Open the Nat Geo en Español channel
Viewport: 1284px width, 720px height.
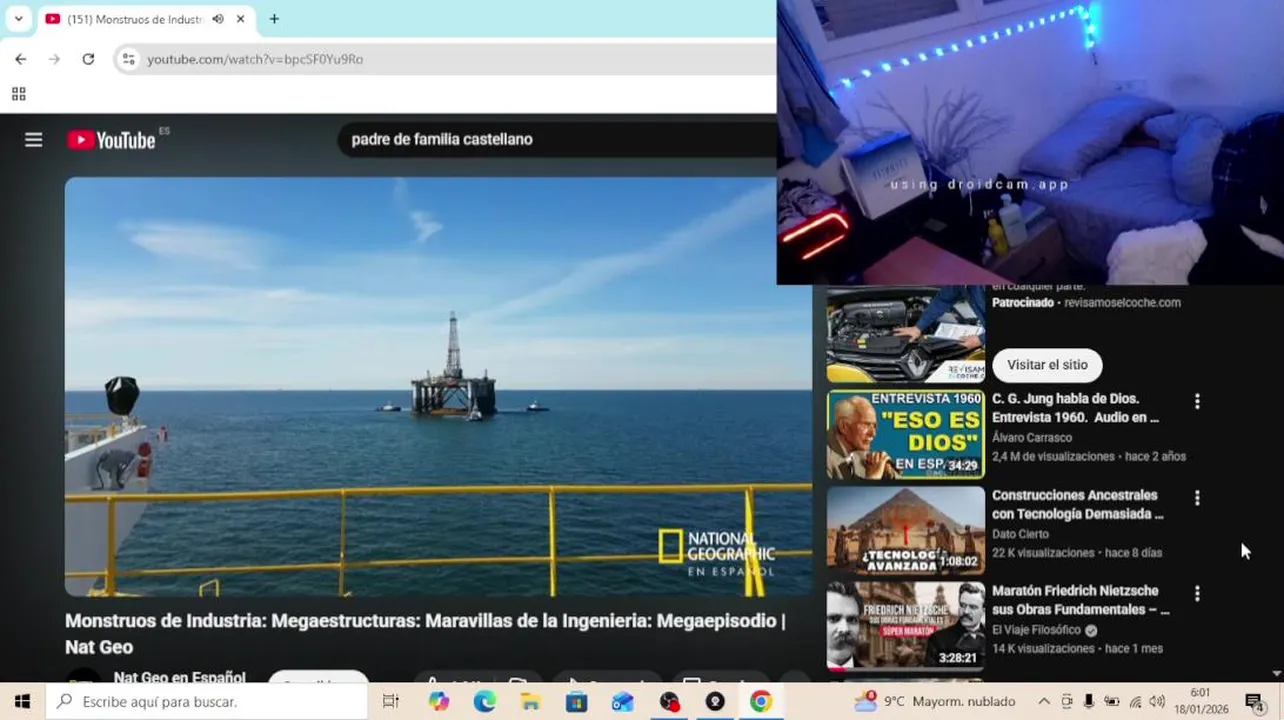coord(180,677)
